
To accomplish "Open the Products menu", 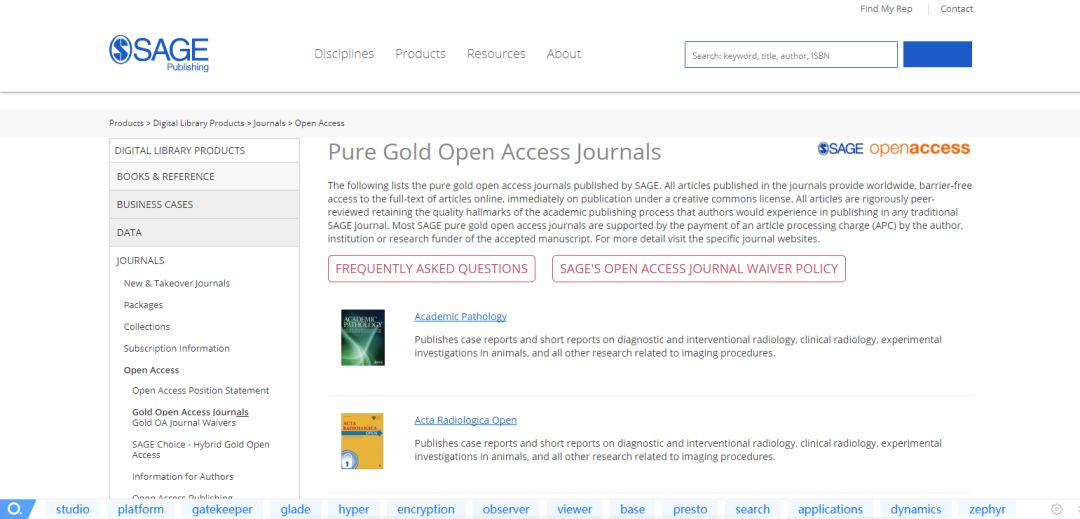I will pyautogui.click(x=420, y=54).
